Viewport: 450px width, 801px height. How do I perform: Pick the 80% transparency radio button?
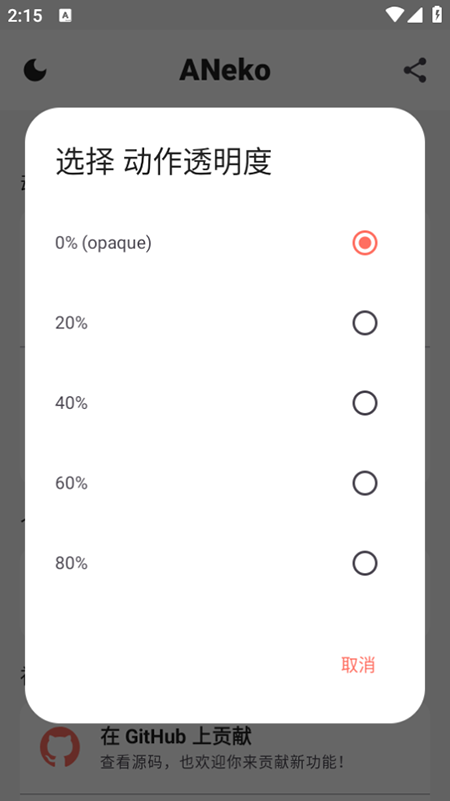tap(365, 563)
